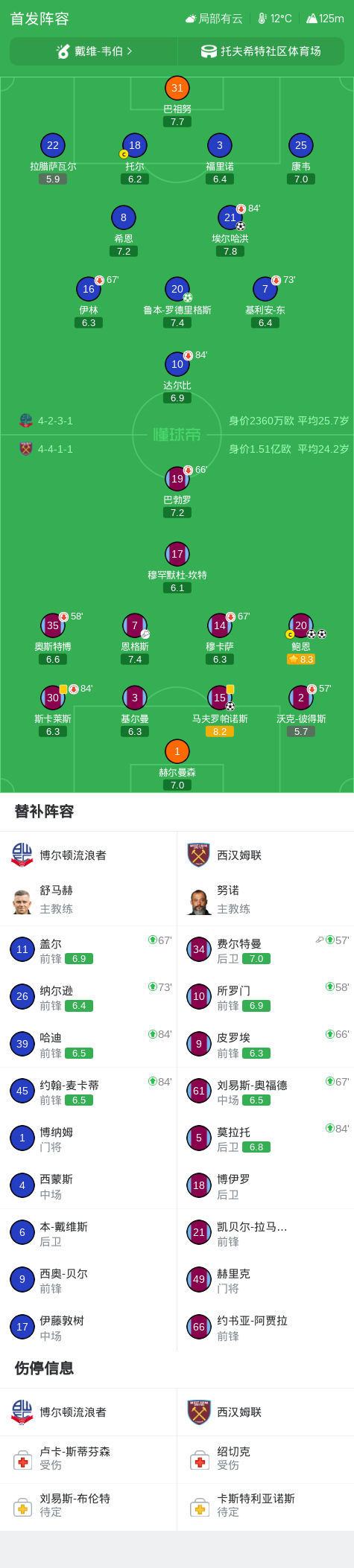
Task: Click the West Ham crest beside 4-4-1-1
Action: [x=26, y=449]
